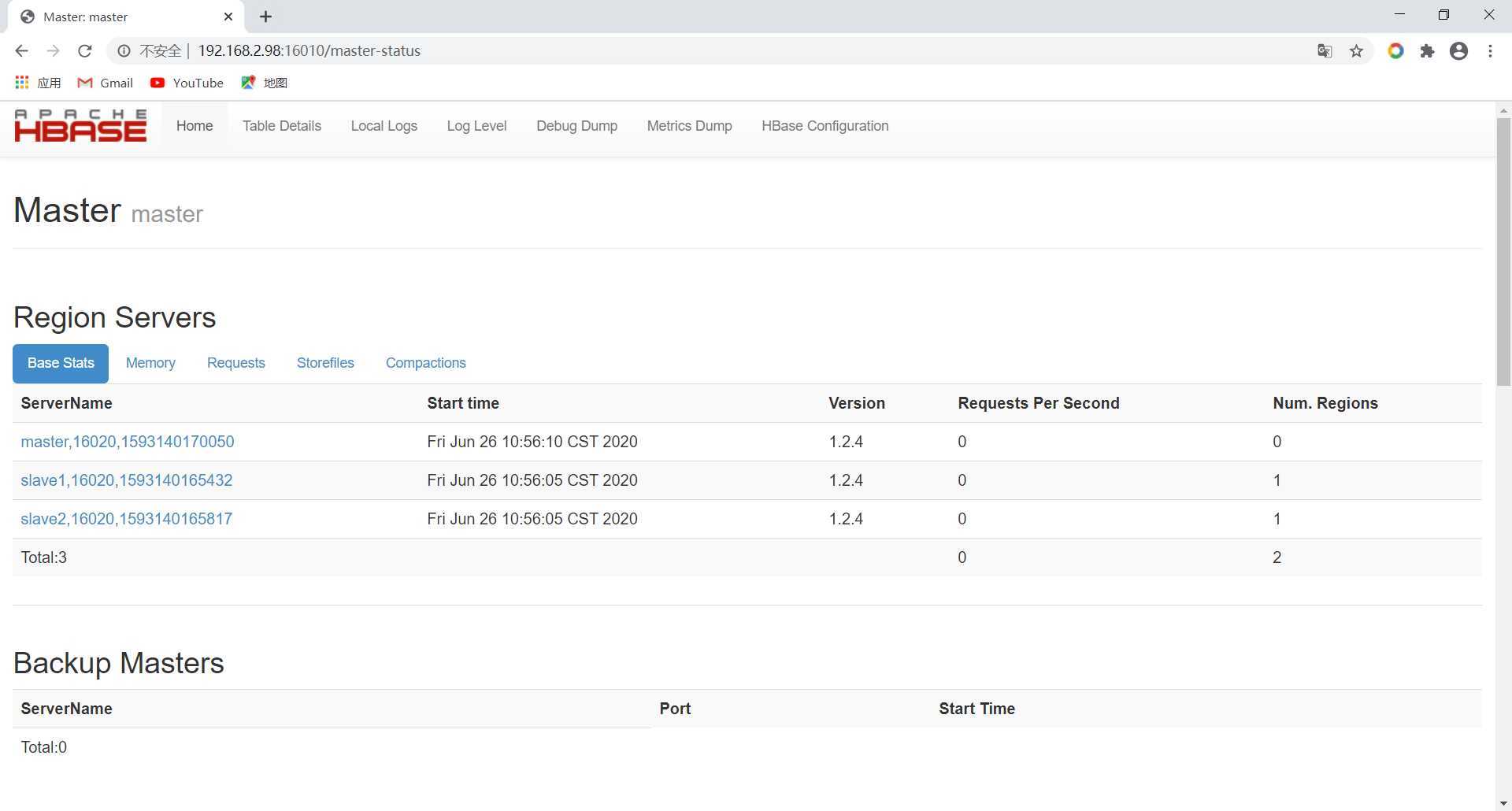Open the Gmail bookmark
This screenshot has width=1512, height=811.
pyautogui.click(x=105, y=83)
